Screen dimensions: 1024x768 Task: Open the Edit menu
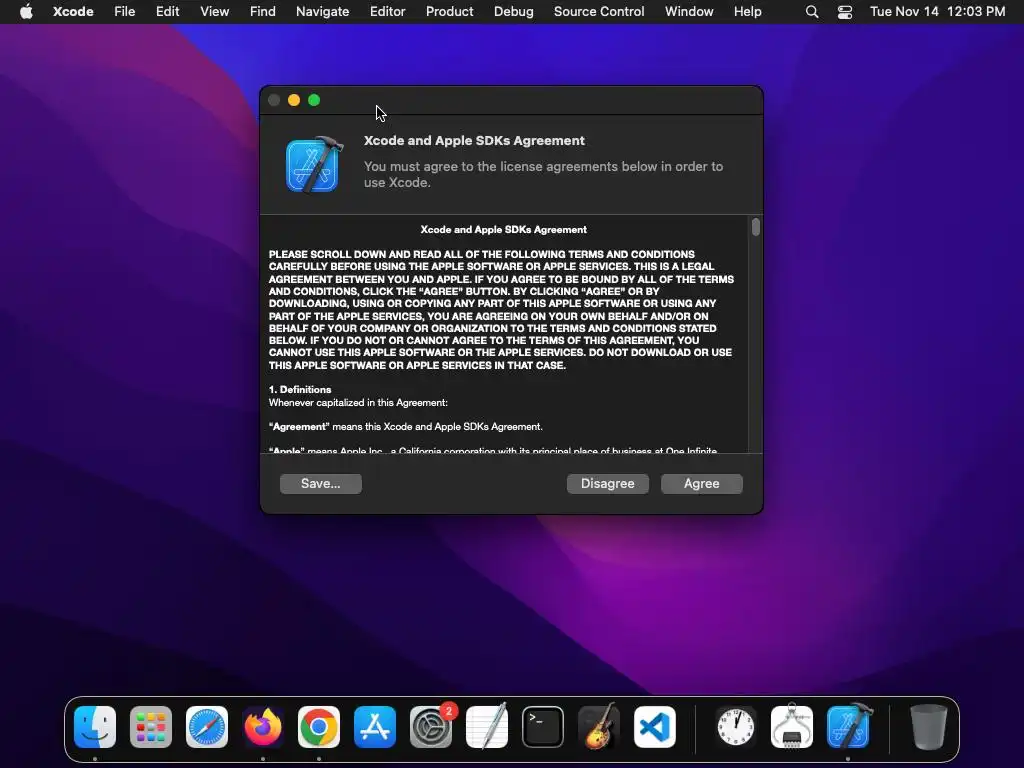click(168, 12)
